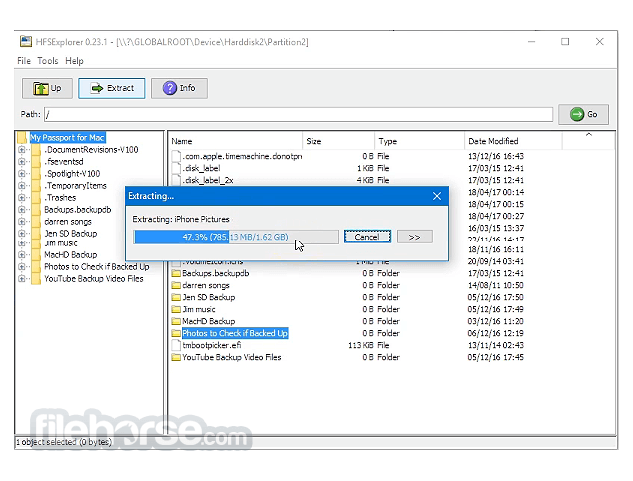Click Jen SD Backup folder icon in list
The width and height of the screenshot is (633, 481).
tap(176, 298)
